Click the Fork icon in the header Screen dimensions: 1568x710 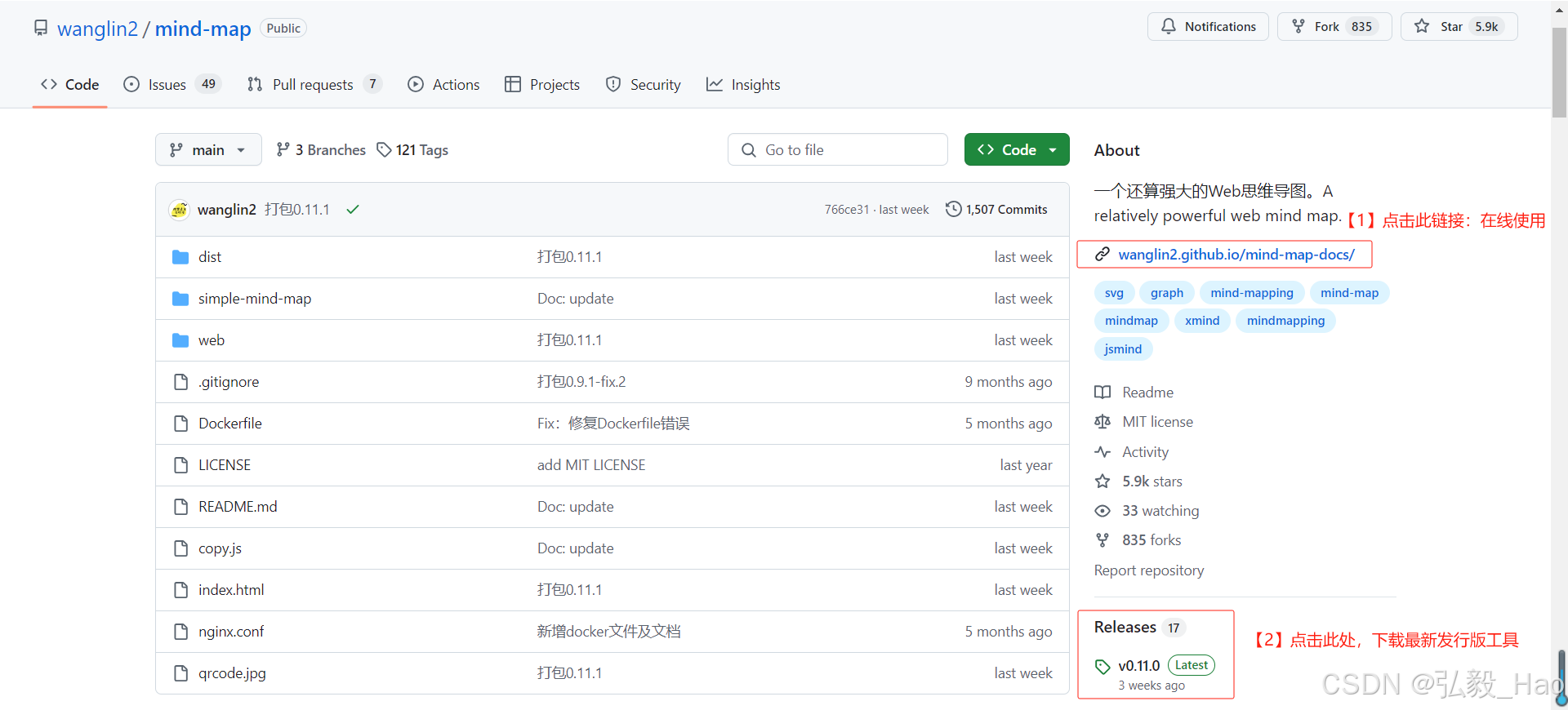pyautogui.click(x=1298, y=27)
